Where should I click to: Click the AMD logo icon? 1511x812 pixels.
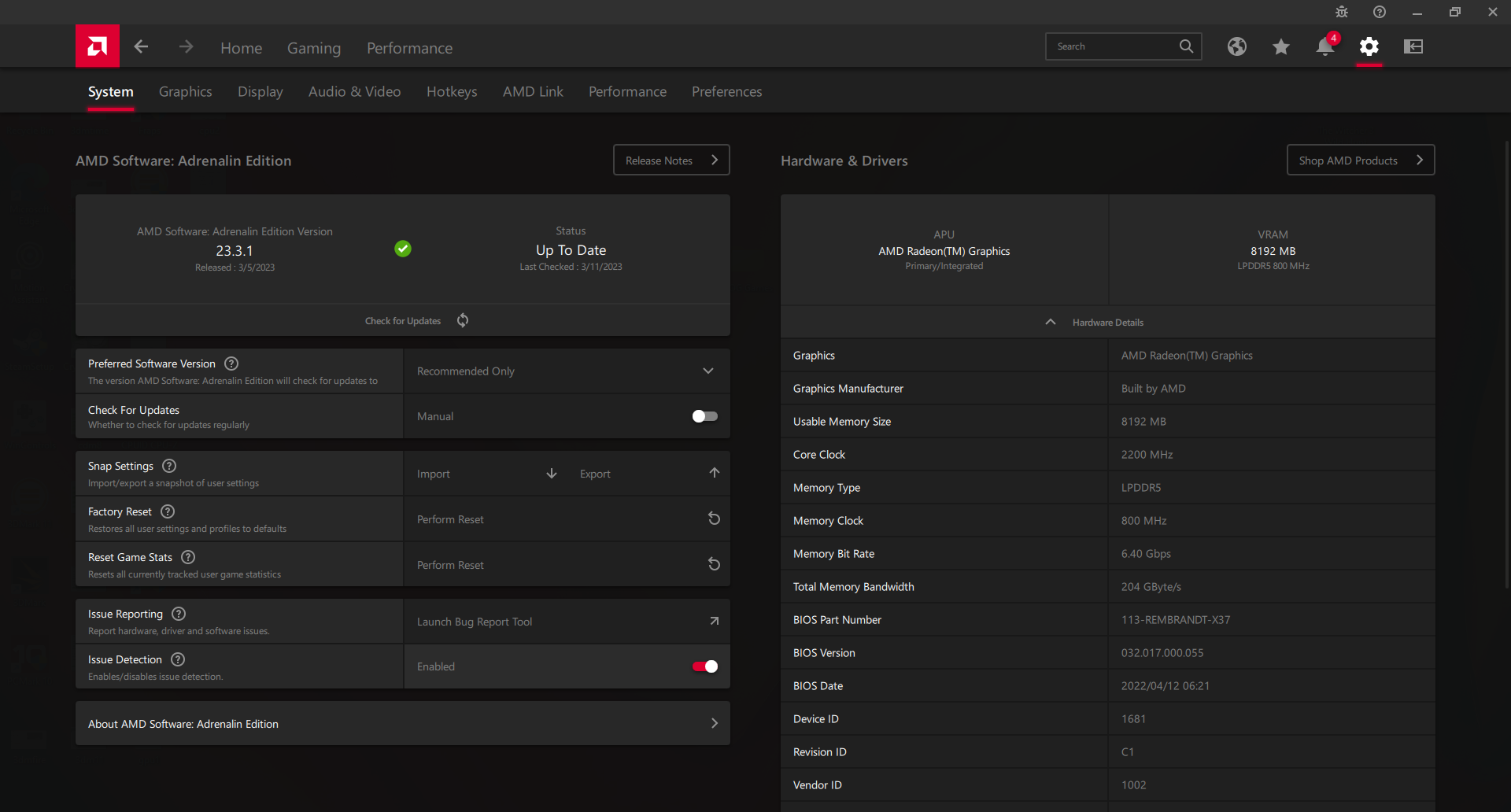98,46
